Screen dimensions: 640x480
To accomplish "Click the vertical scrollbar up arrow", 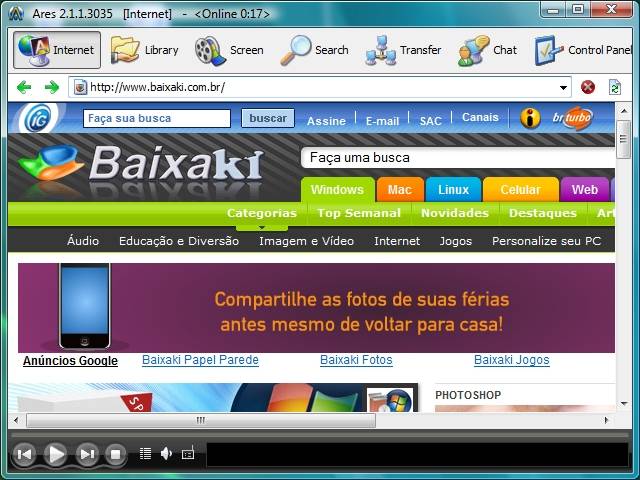I will 624,111.
